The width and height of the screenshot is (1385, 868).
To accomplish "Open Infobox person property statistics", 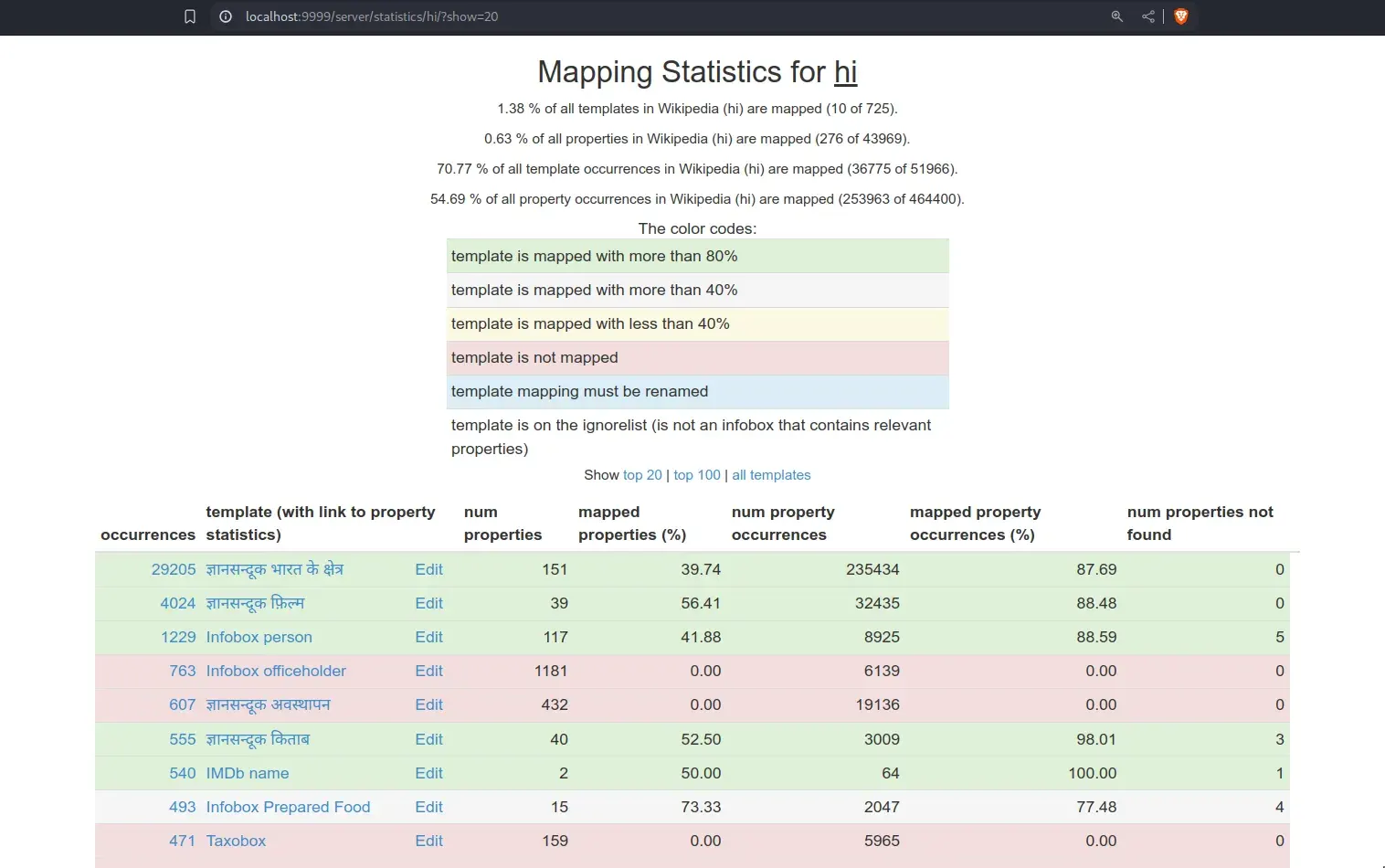I will (259, 637).
